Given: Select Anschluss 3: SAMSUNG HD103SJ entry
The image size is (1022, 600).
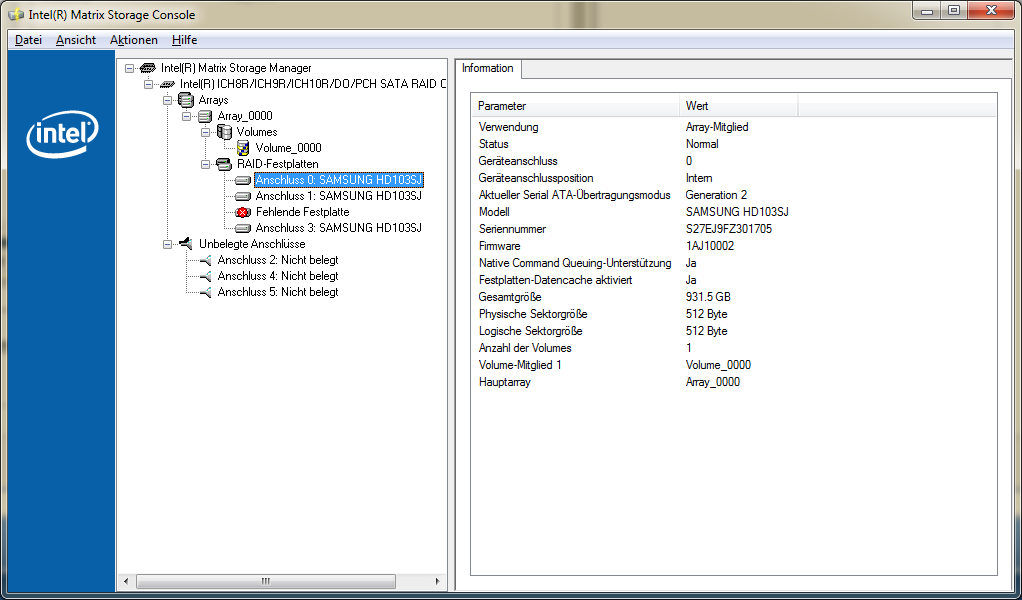Looking at the screenshot, I should click(339, 228).
